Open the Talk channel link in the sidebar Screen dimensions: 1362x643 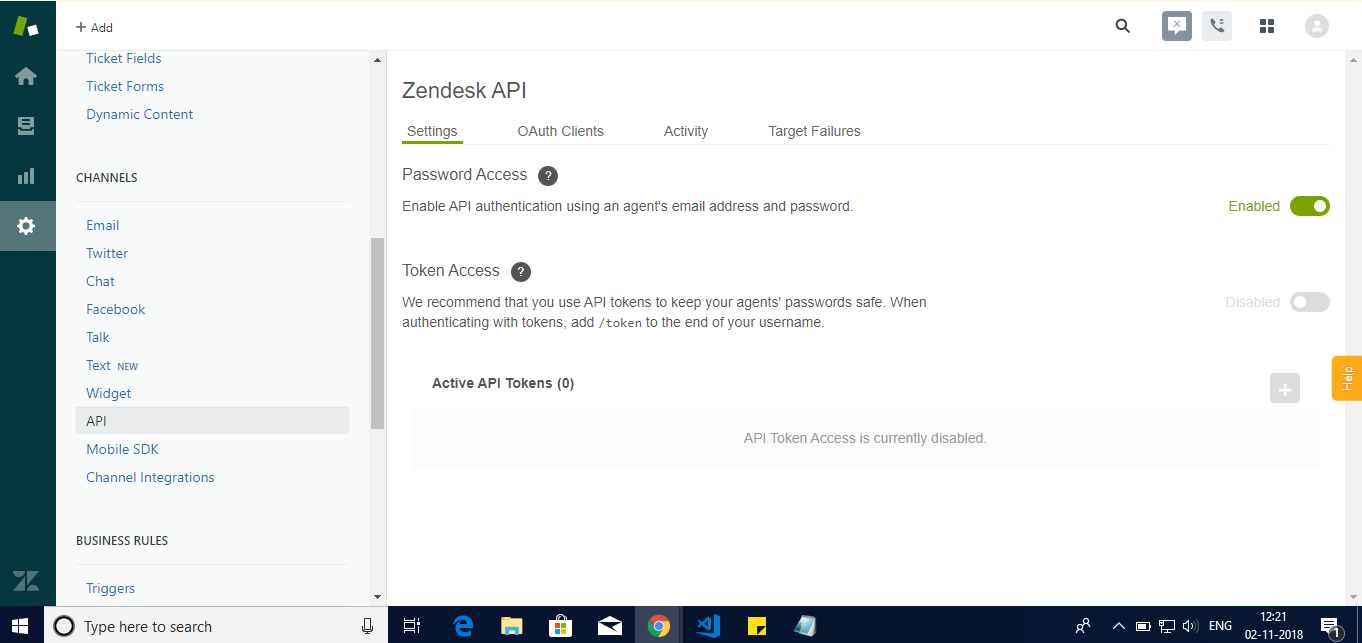98,337
